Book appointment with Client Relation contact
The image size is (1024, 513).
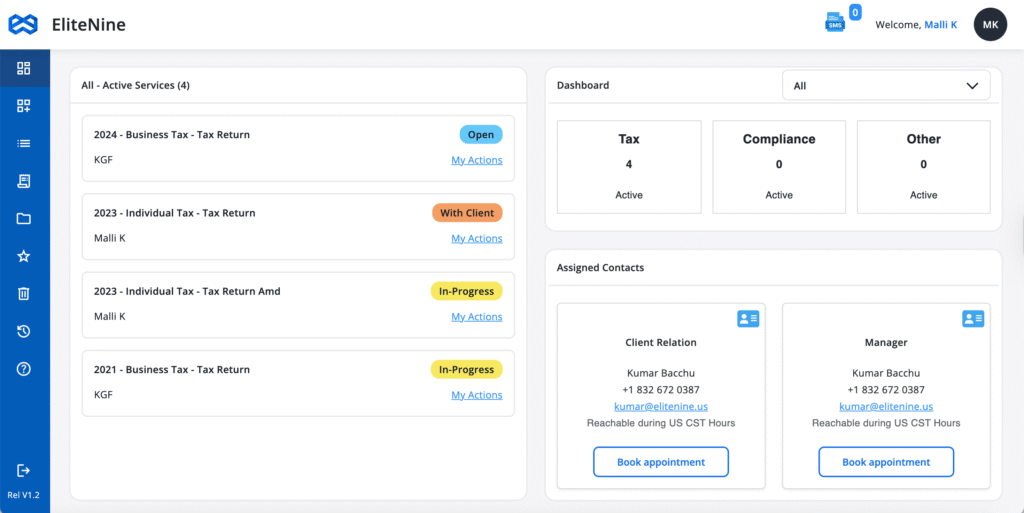(660, 462)
